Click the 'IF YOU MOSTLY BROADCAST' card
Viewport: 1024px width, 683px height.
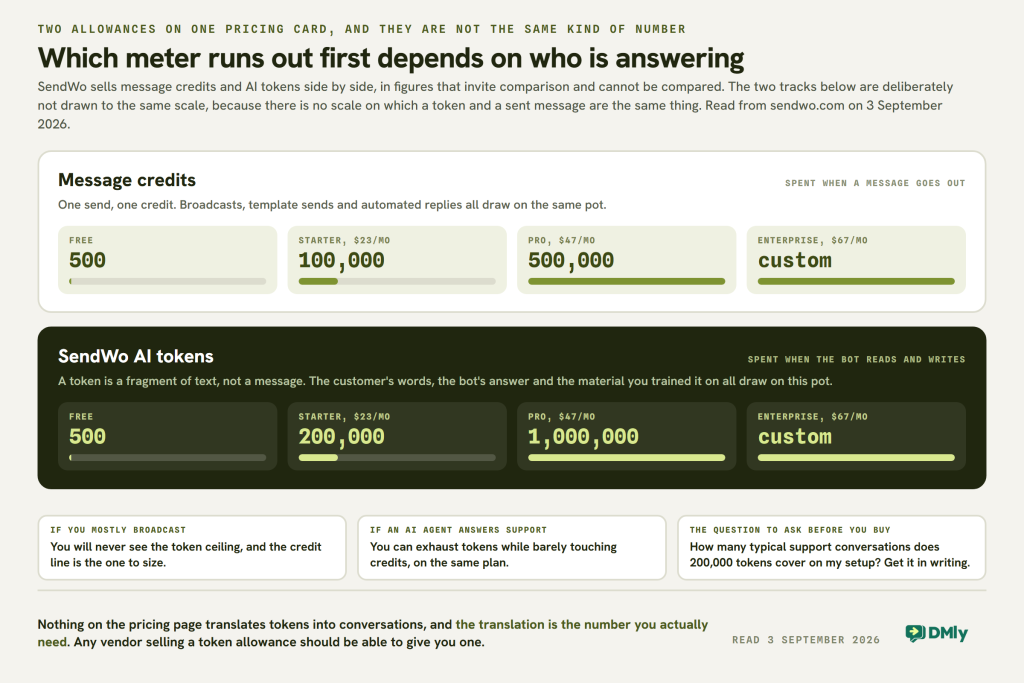(x=192, y=548)
